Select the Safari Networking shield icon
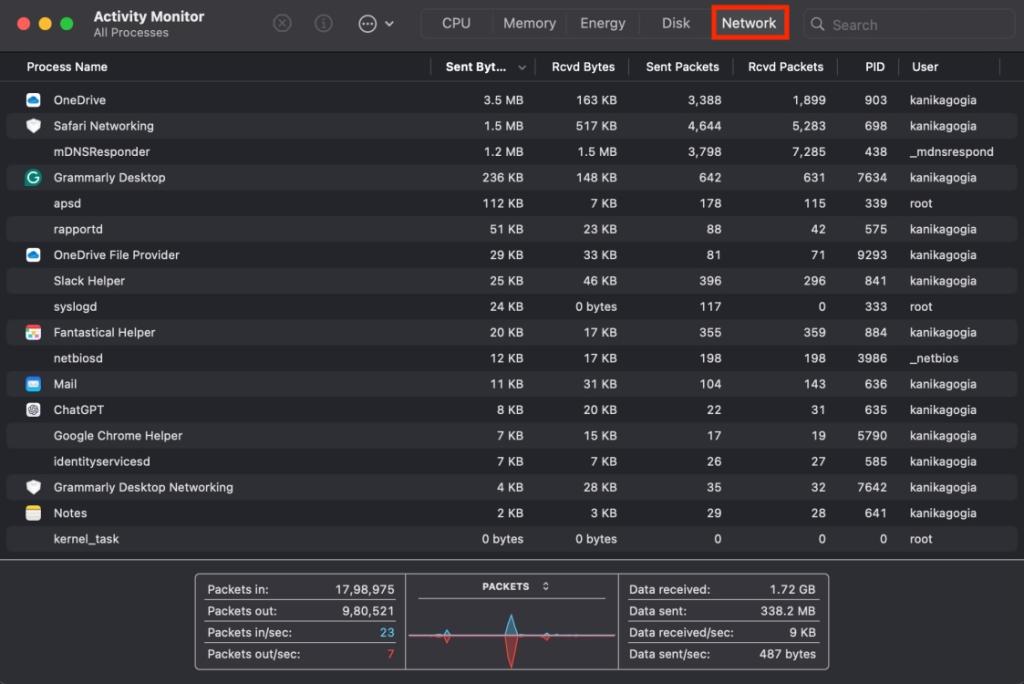 [x=32, y=126]
